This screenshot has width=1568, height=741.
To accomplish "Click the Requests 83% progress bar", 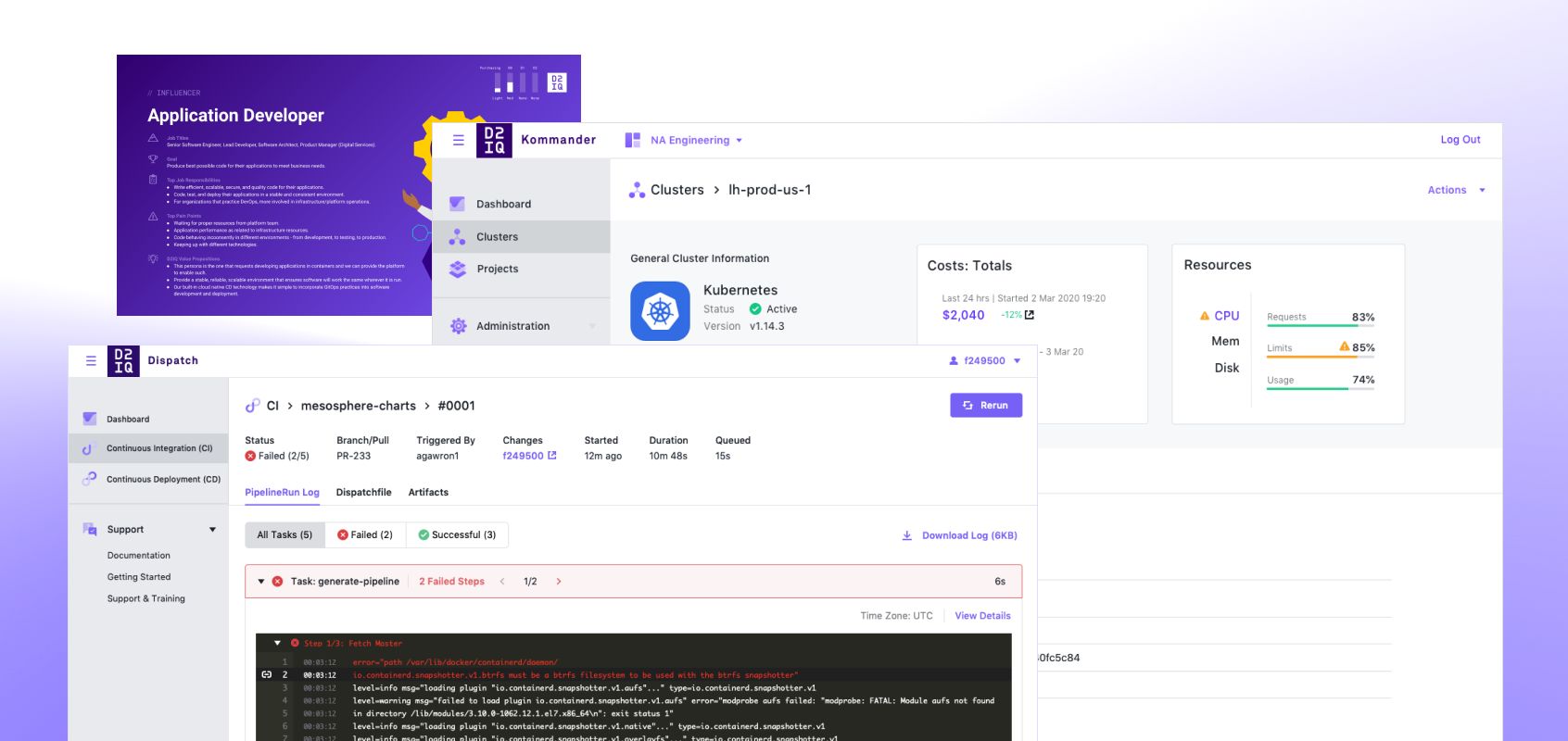I will (x=1321, y=325).
